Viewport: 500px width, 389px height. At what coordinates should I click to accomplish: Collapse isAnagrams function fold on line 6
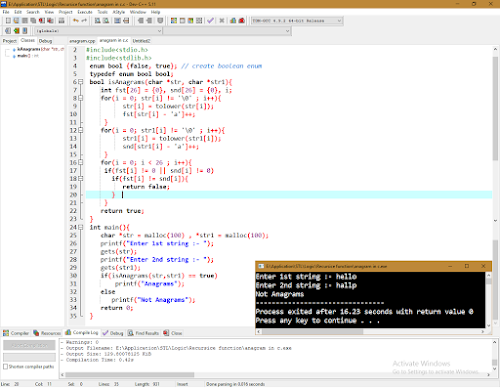click(80, 82)
